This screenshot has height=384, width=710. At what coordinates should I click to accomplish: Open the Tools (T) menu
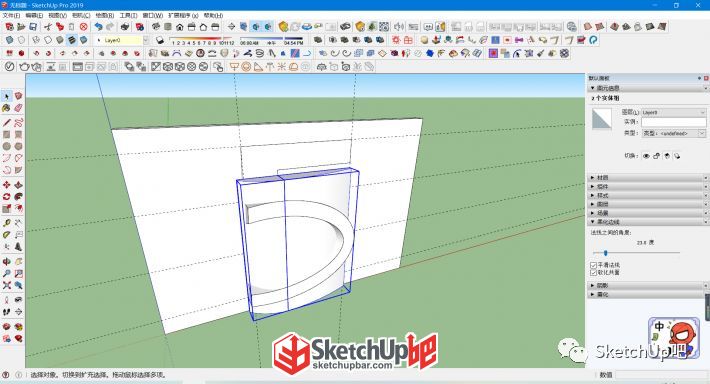click(128, 15)
